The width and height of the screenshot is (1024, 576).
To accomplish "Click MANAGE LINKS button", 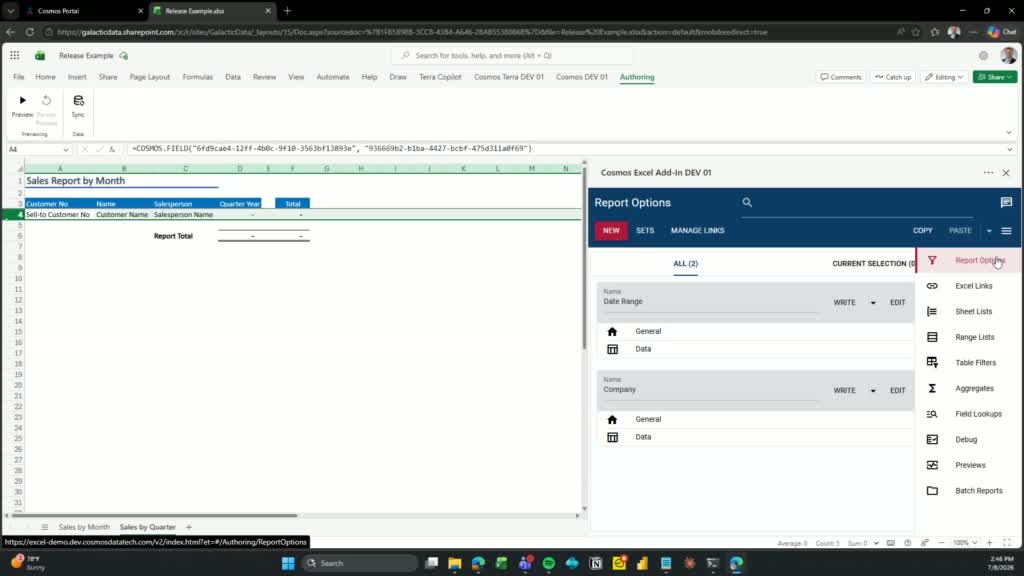I will 697,231.
